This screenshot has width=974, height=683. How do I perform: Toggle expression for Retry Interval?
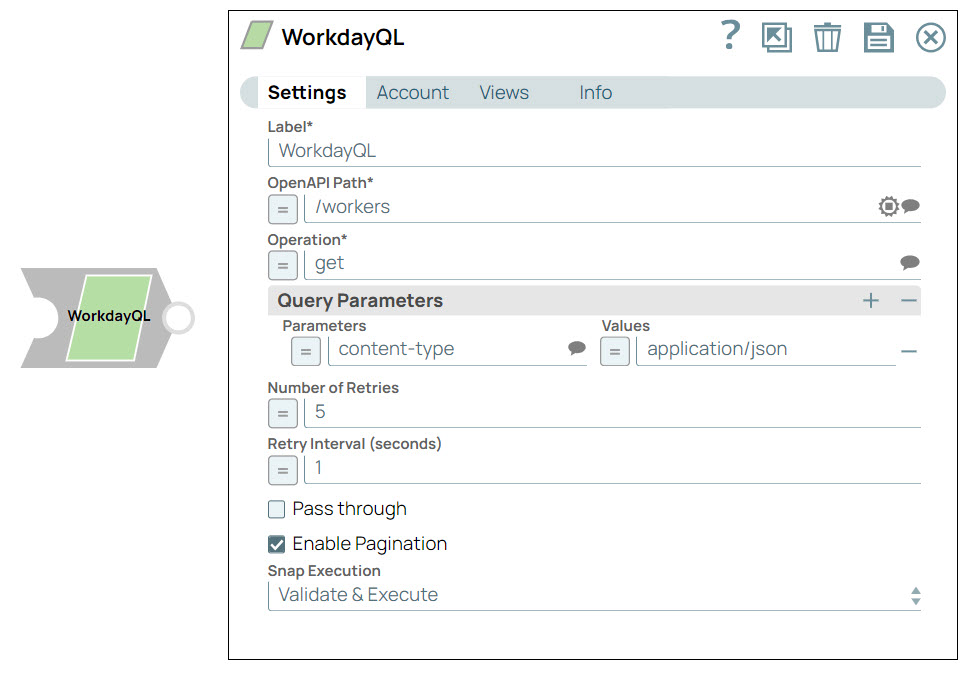[x=283, y=470]
